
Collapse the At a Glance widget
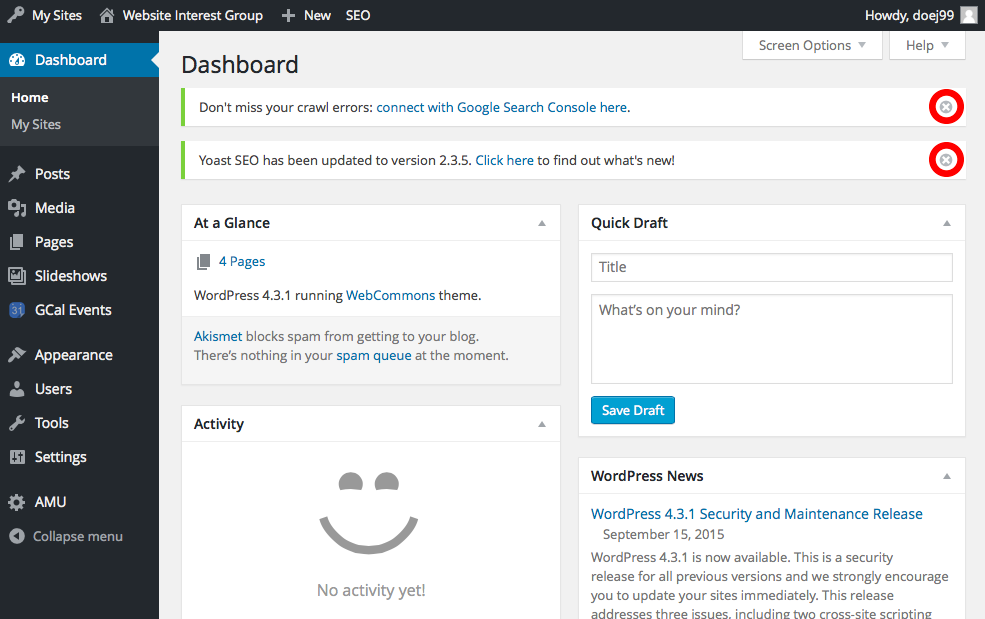pyautogui.click(x=542, y=223)
